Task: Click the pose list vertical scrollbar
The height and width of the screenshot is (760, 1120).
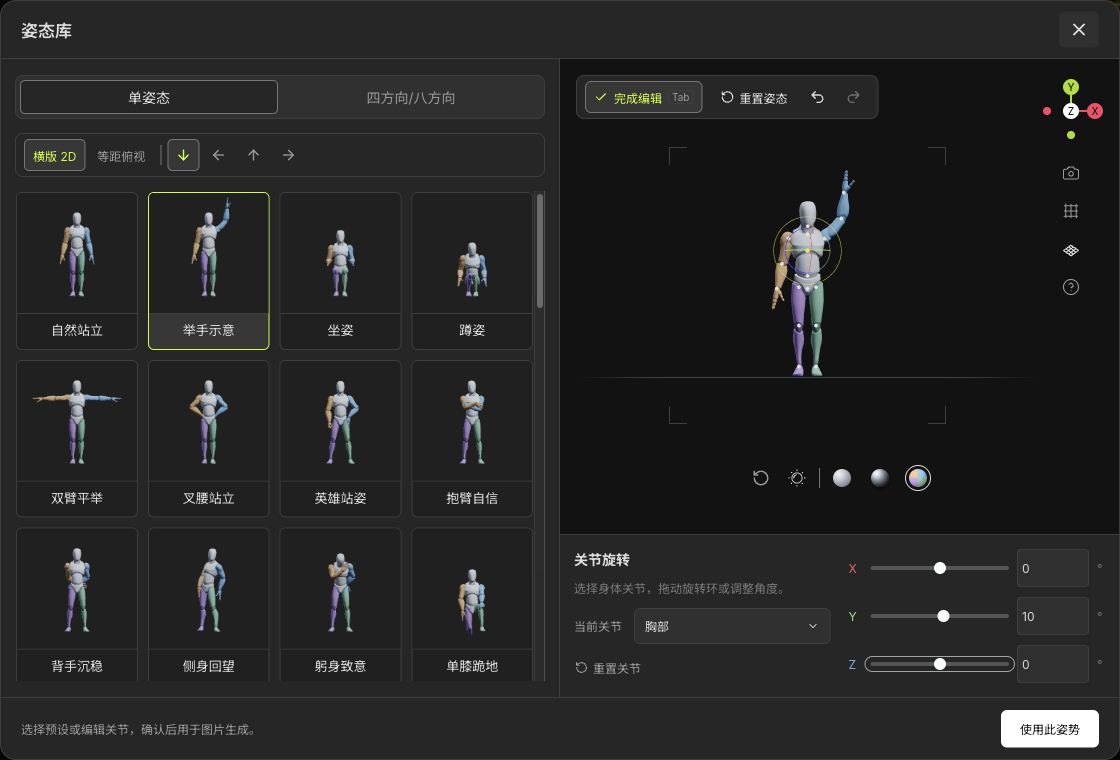Action: (x=540, y=251)
